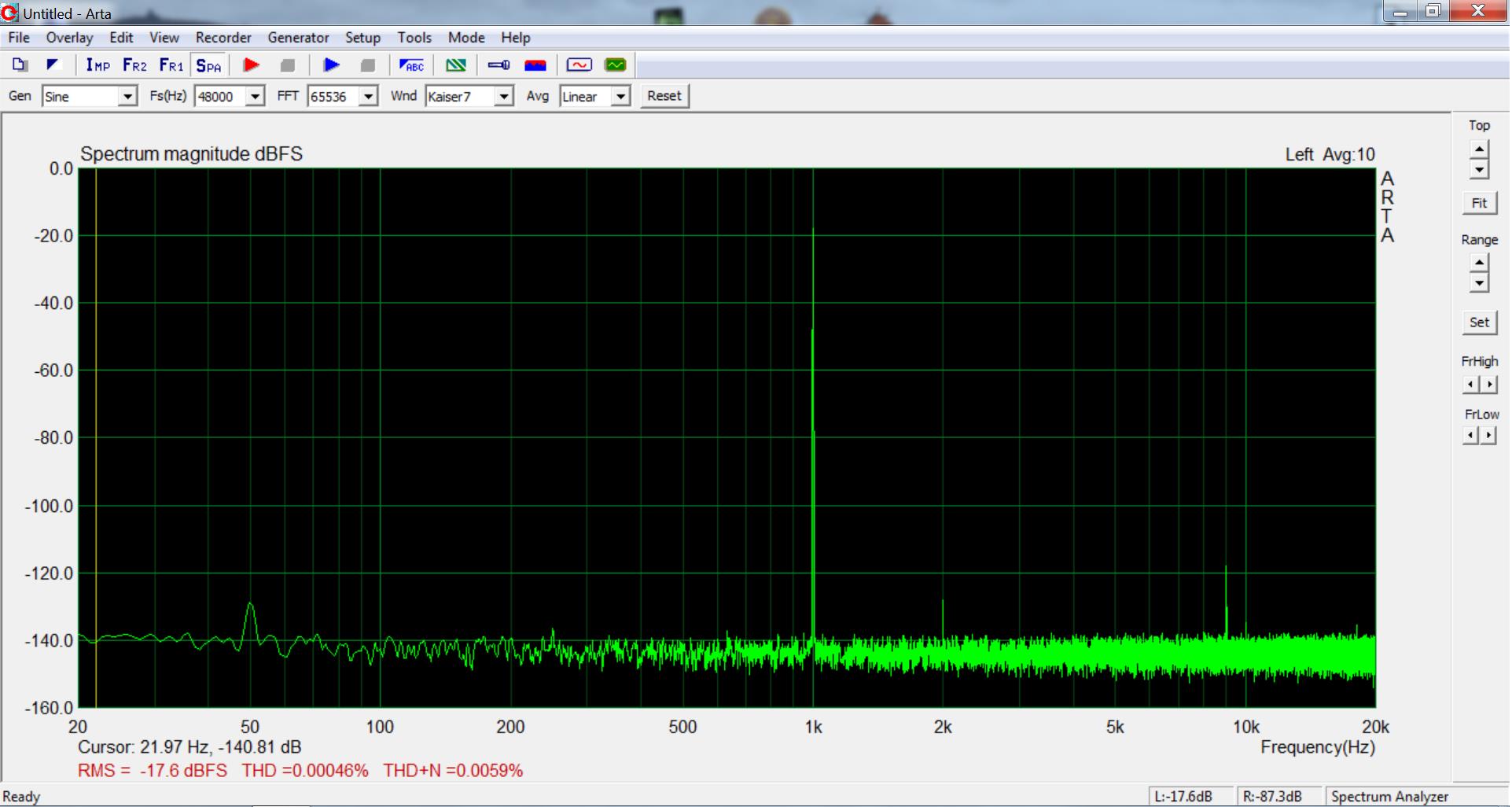Click the Cursor 21.97 Hz readout text
This screenshot has height=807, width=1512.
coord(189,747)
